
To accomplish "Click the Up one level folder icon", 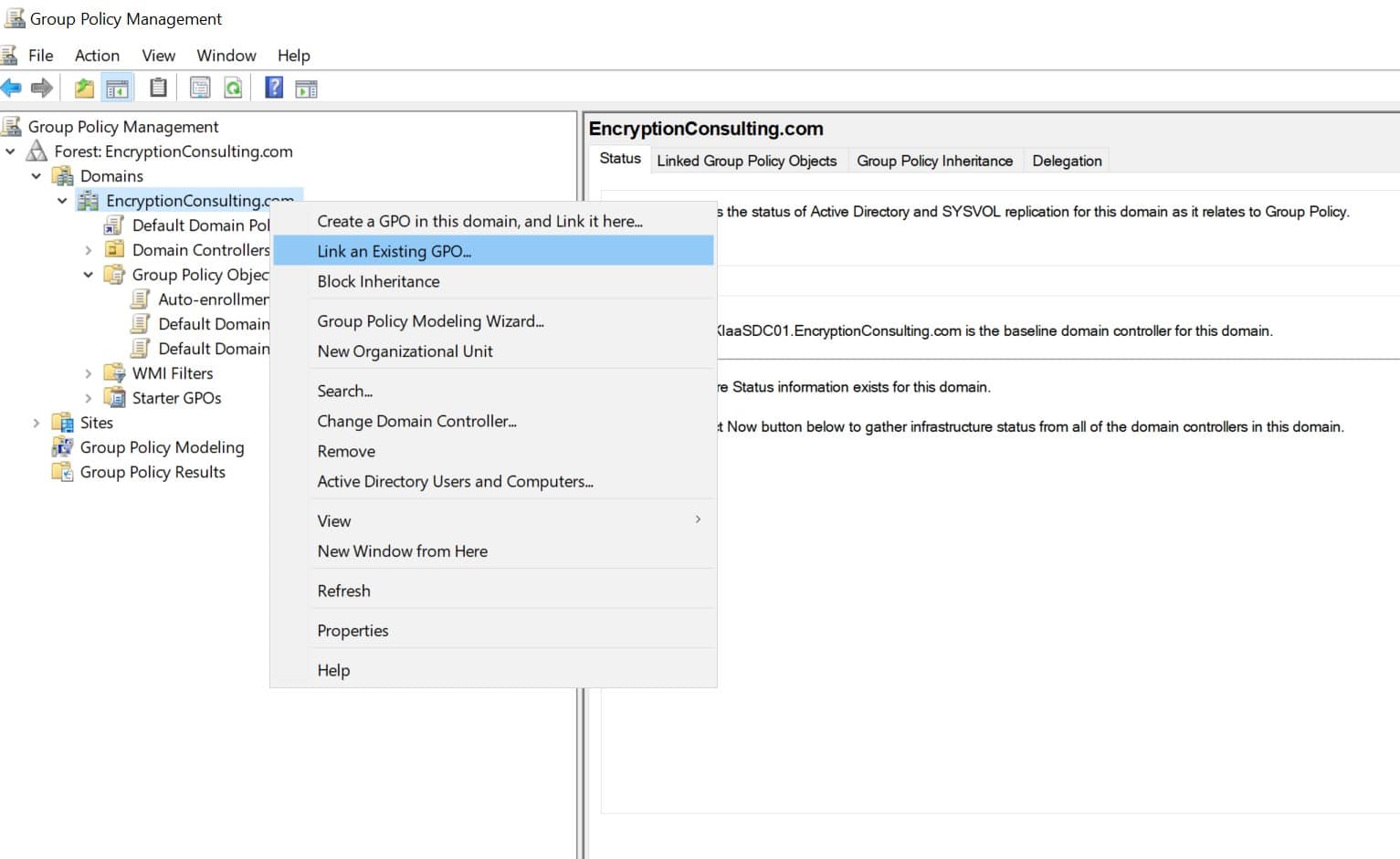I will click(84, 88).
